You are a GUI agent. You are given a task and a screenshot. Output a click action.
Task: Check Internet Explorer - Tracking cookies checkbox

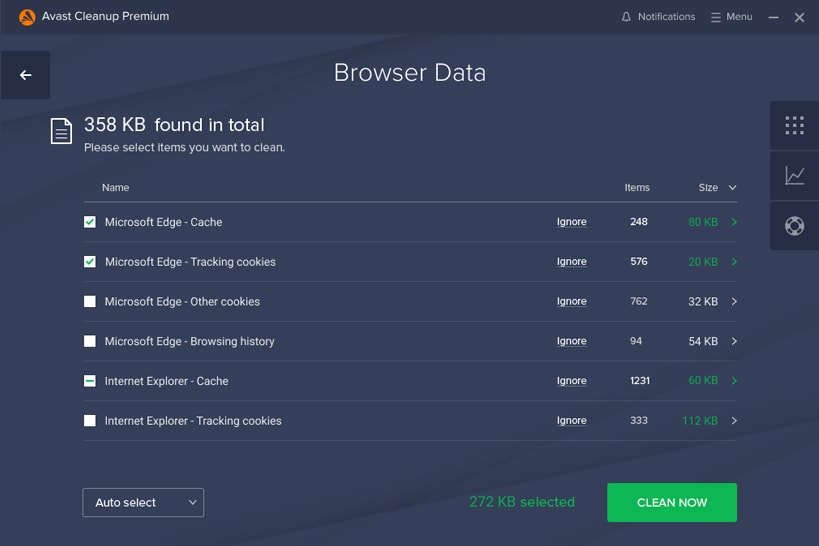(90, 421)
